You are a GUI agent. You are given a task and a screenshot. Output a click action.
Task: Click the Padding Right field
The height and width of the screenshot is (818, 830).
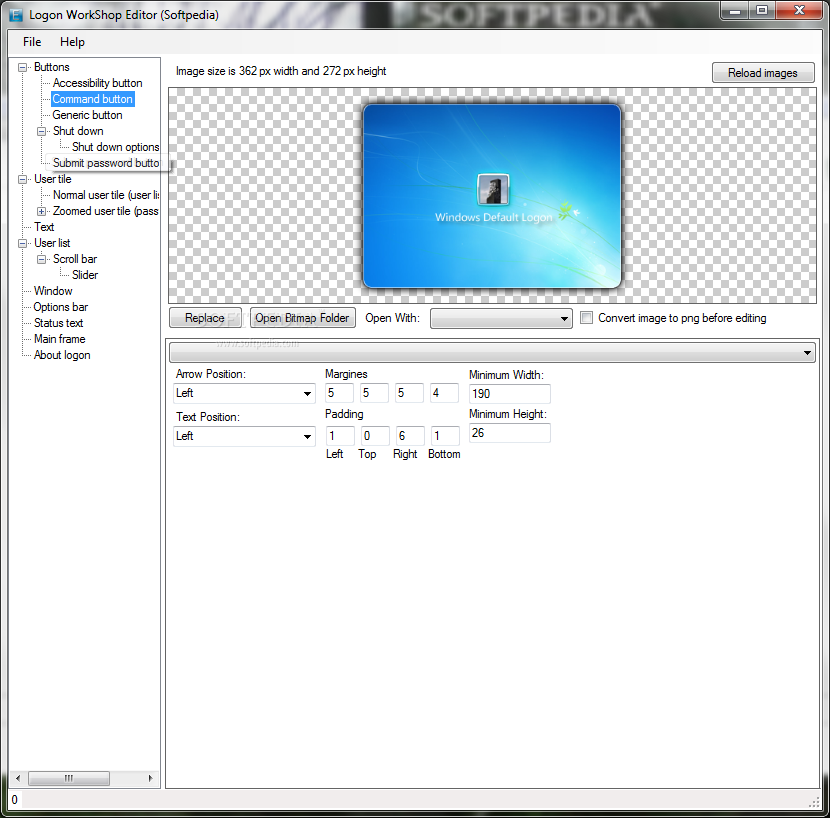[x=410, y=436]
